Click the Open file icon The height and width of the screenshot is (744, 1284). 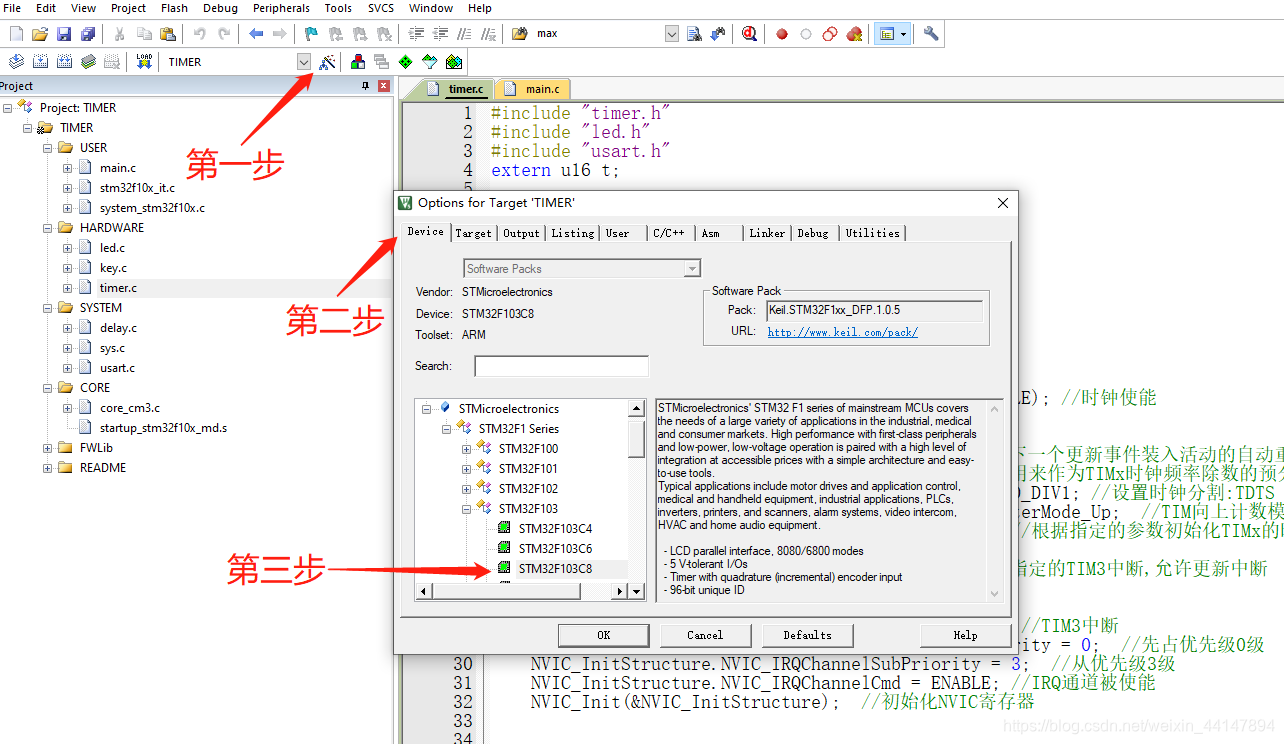[41, 34]
